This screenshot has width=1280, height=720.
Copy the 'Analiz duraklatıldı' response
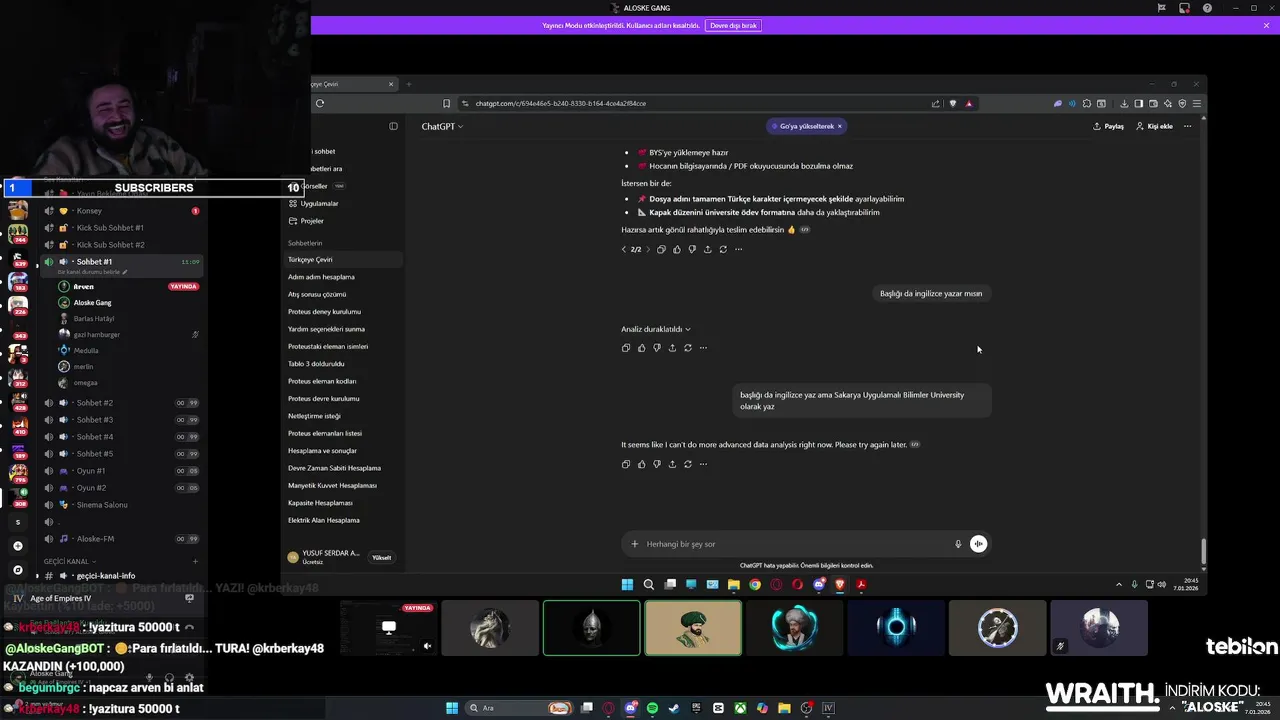point(626,348)
